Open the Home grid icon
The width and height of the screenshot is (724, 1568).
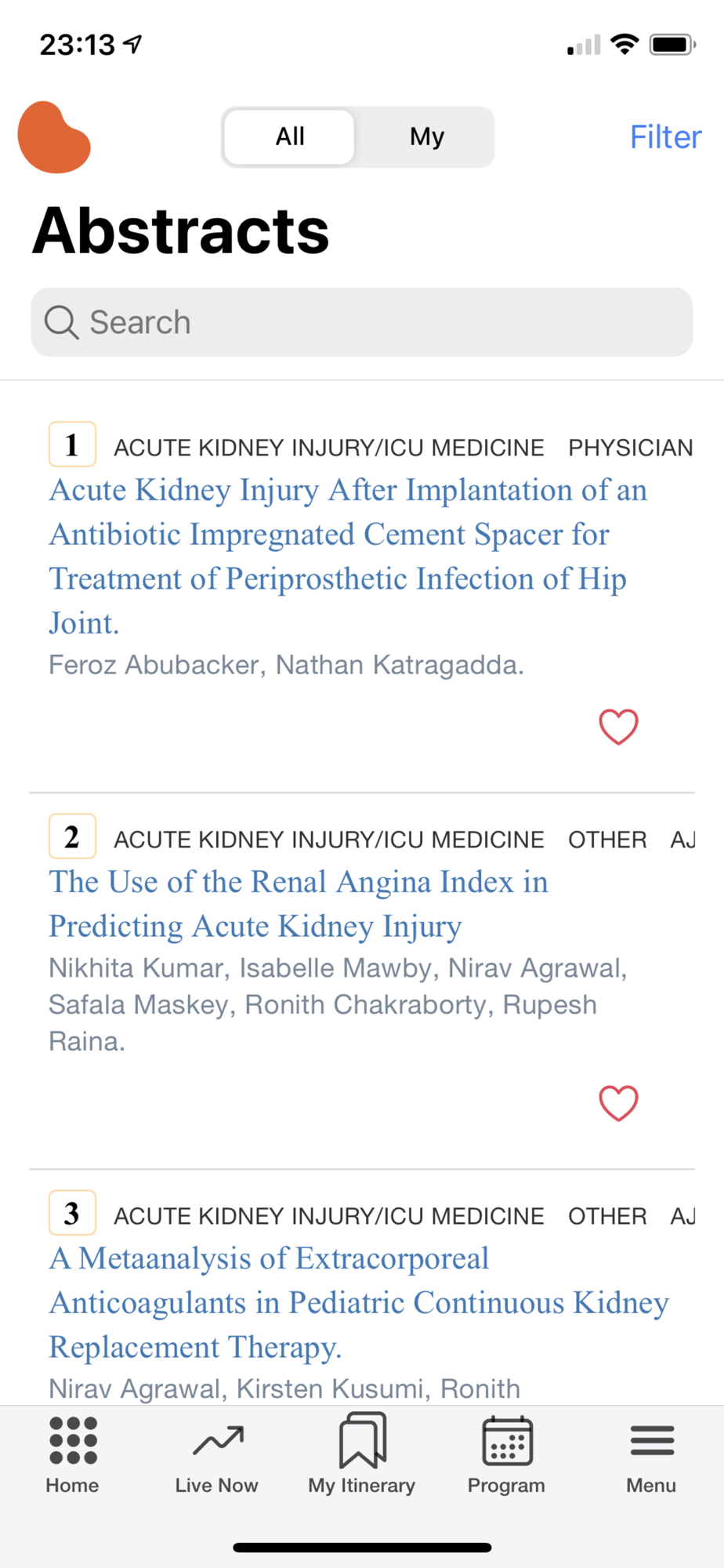[x=73, y=1440]
